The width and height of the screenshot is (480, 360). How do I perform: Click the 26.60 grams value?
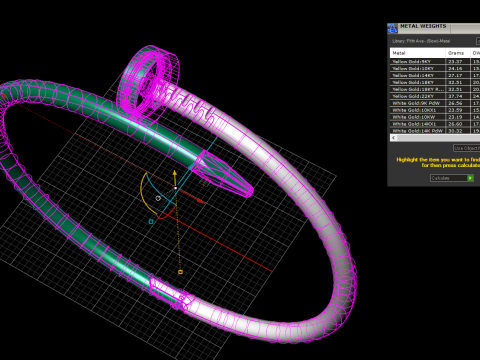[x=455, y=124]
